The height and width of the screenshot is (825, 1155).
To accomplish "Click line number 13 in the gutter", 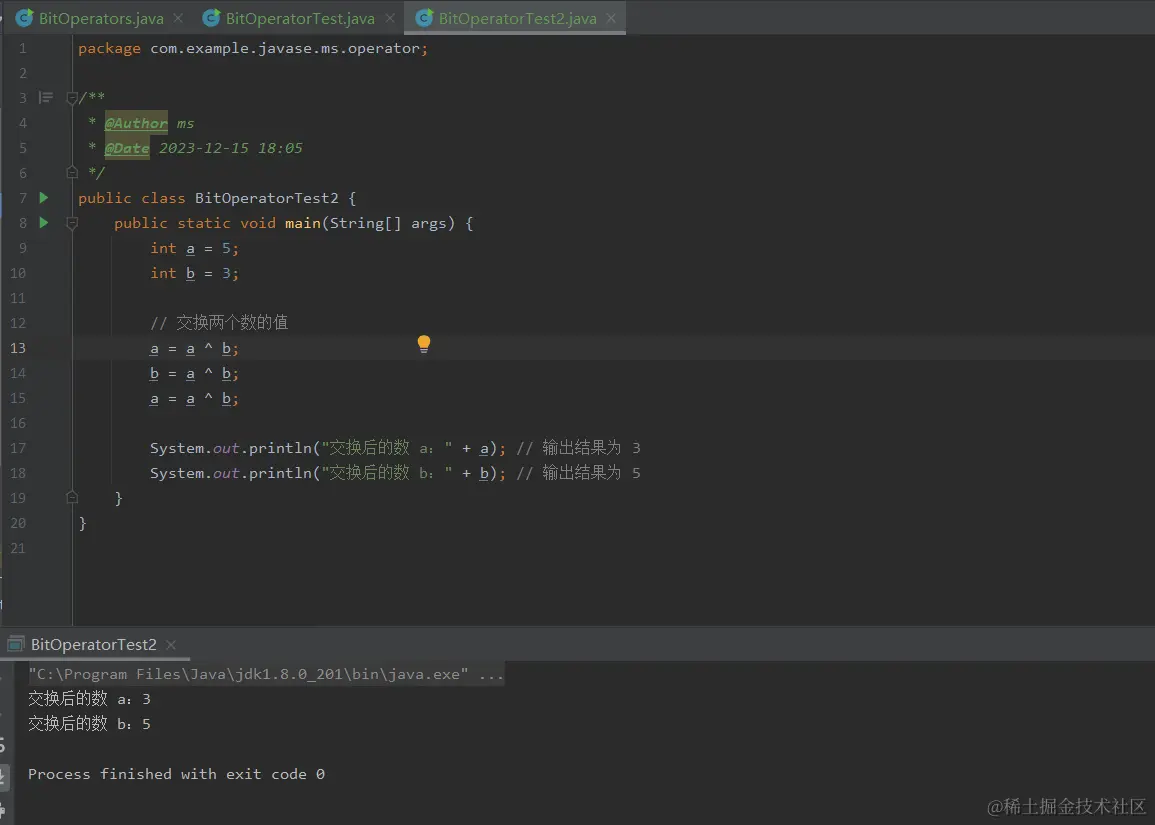I will pos(18,348).
